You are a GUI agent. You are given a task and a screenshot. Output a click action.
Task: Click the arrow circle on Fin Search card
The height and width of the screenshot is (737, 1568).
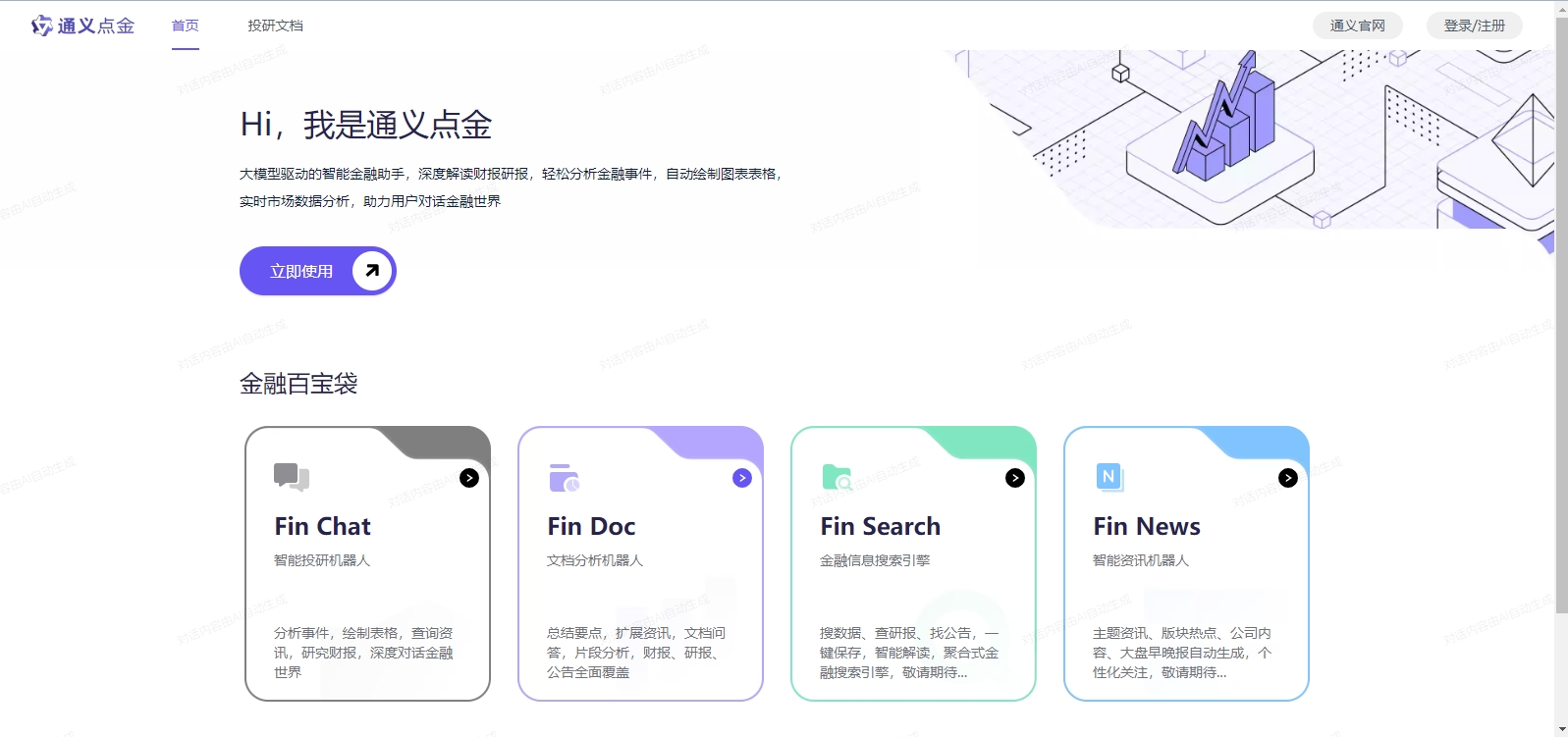coord(1015,478)
